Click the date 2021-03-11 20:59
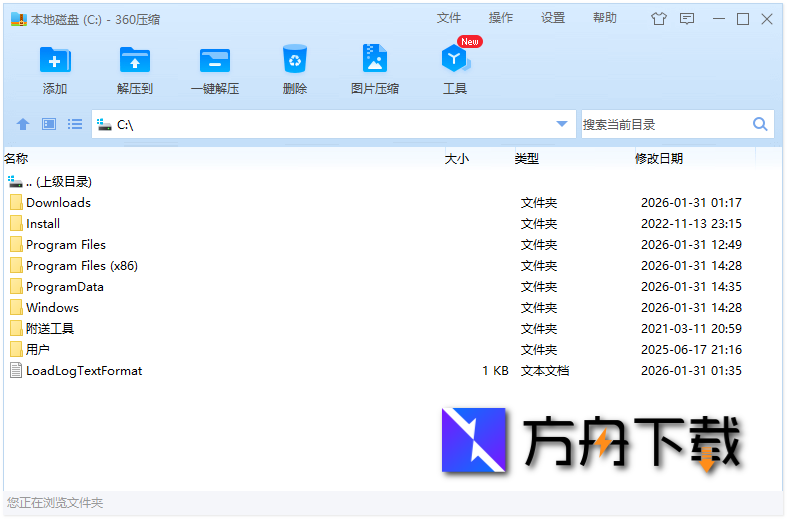This screenshot has width=787, height=519. click(x=691, y=328)
